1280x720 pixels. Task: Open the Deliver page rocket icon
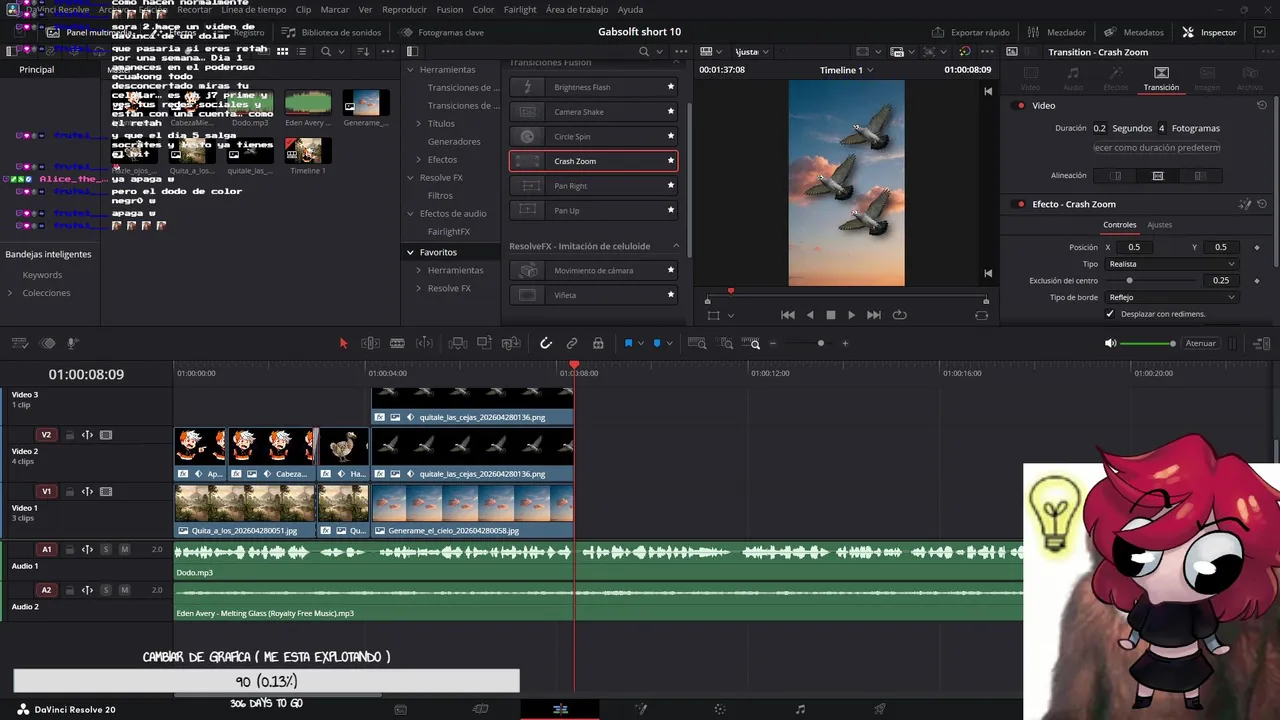[x=880, y=709]
